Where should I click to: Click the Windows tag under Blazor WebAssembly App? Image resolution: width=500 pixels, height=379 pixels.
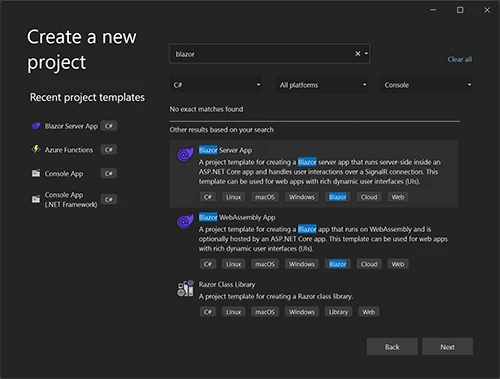pos(302,264)
